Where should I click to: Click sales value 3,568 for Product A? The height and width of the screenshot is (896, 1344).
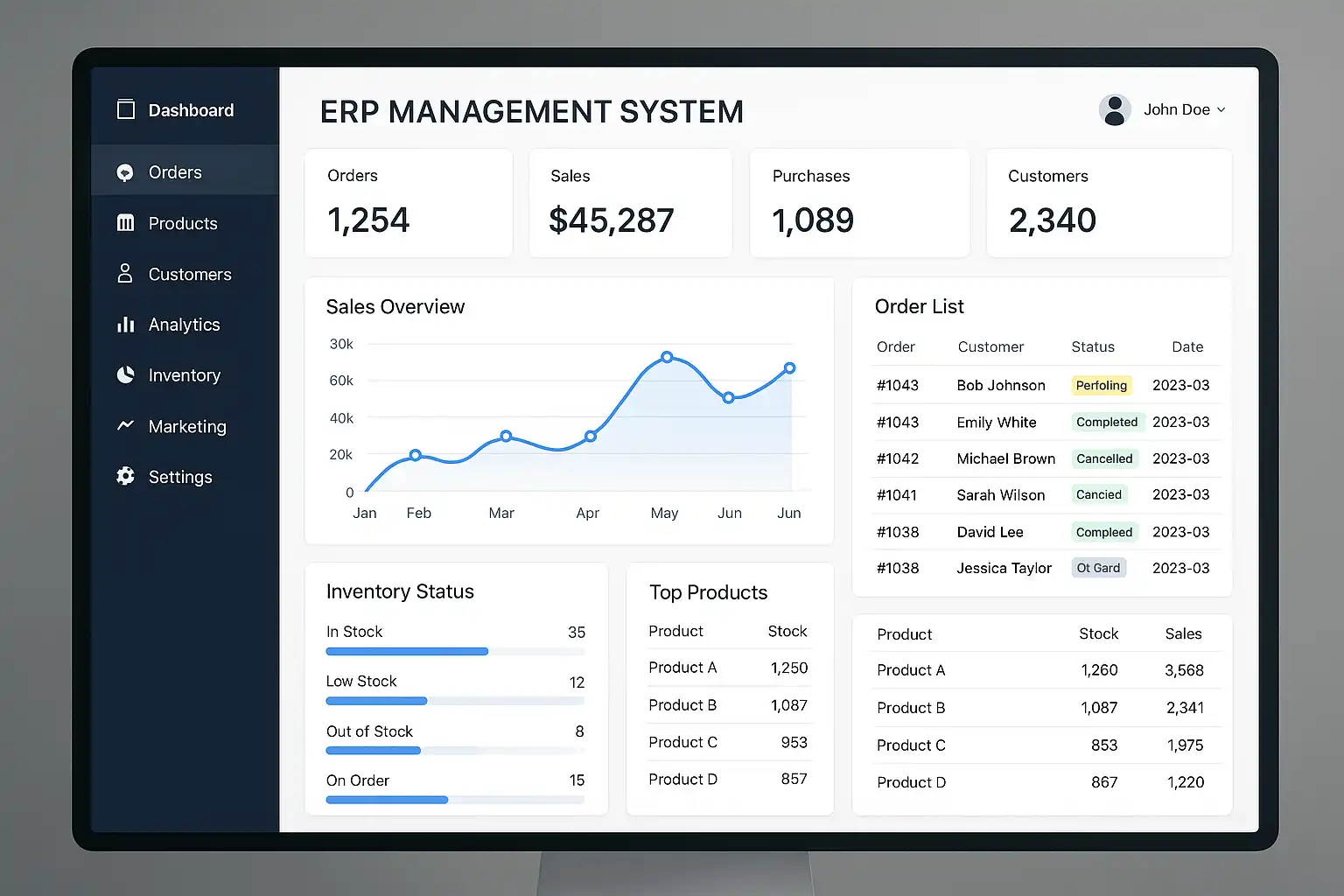pyautogui.click(x=1184, y=670)
